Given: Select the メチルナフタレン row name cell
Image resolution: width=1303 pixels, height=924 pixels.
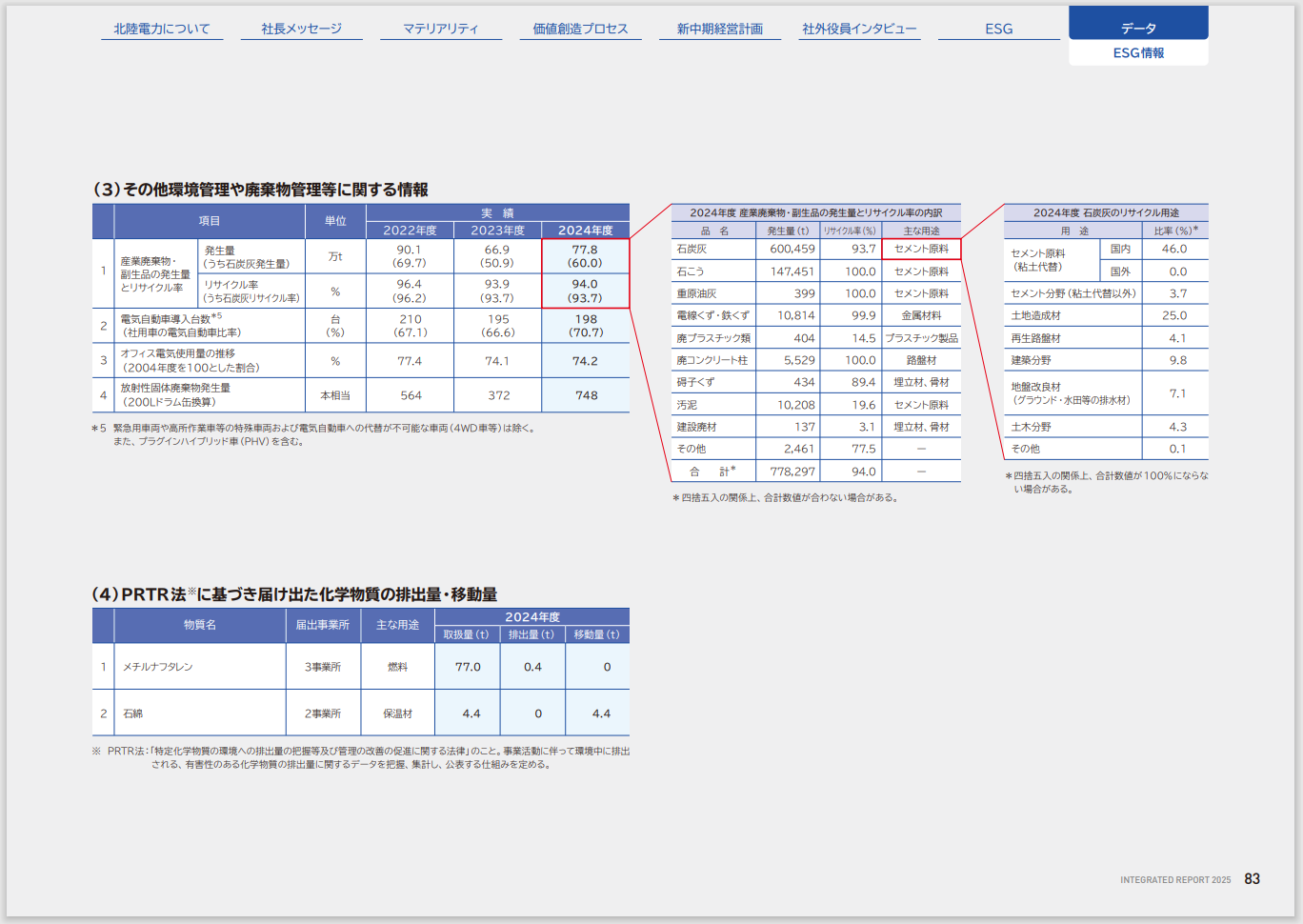Looking at the screenshot, I should (x=158, y=667).
